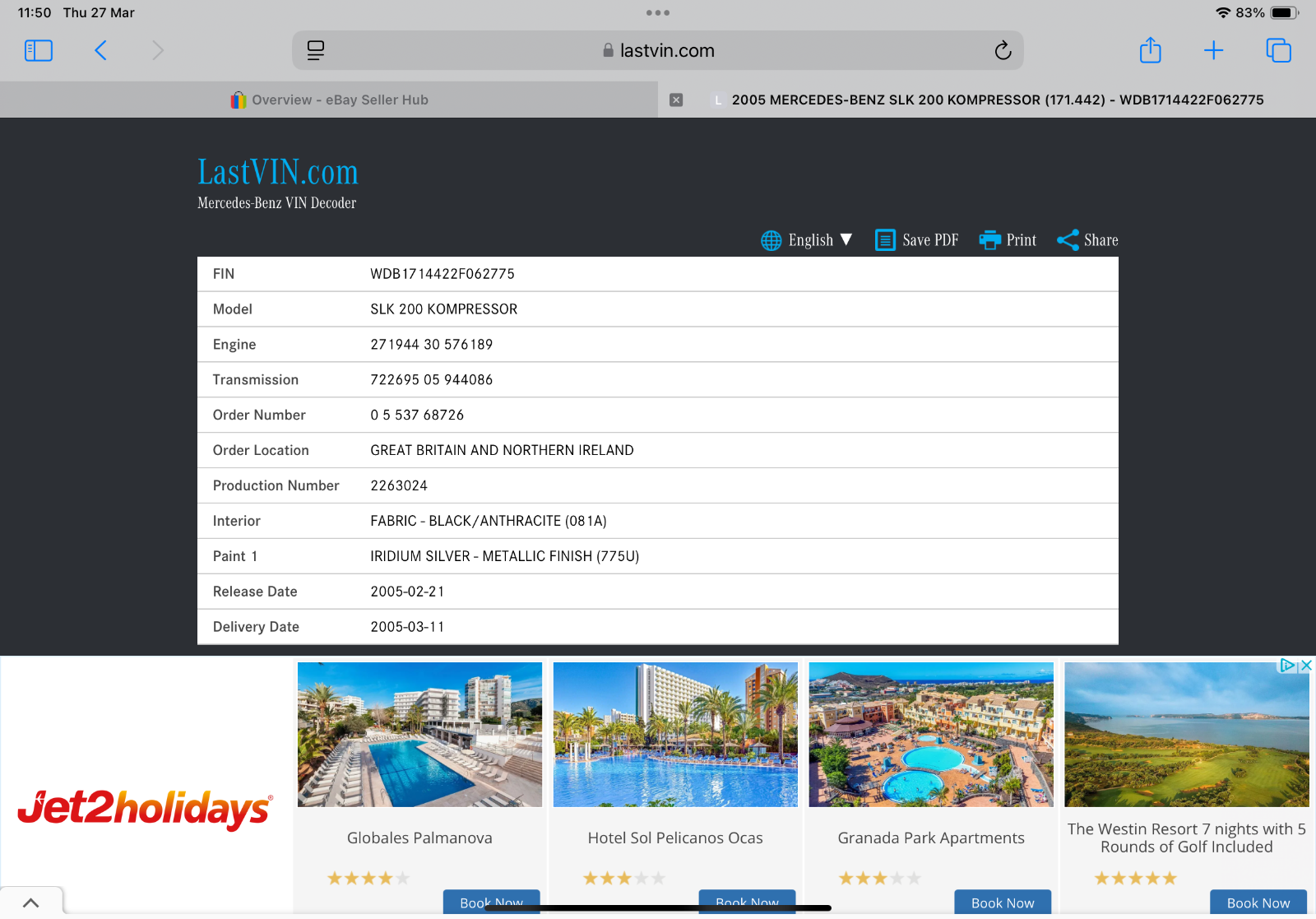Switch to the eBay Seller Hub tab
Screen dimensions: 1316x919
coord(329,100)
